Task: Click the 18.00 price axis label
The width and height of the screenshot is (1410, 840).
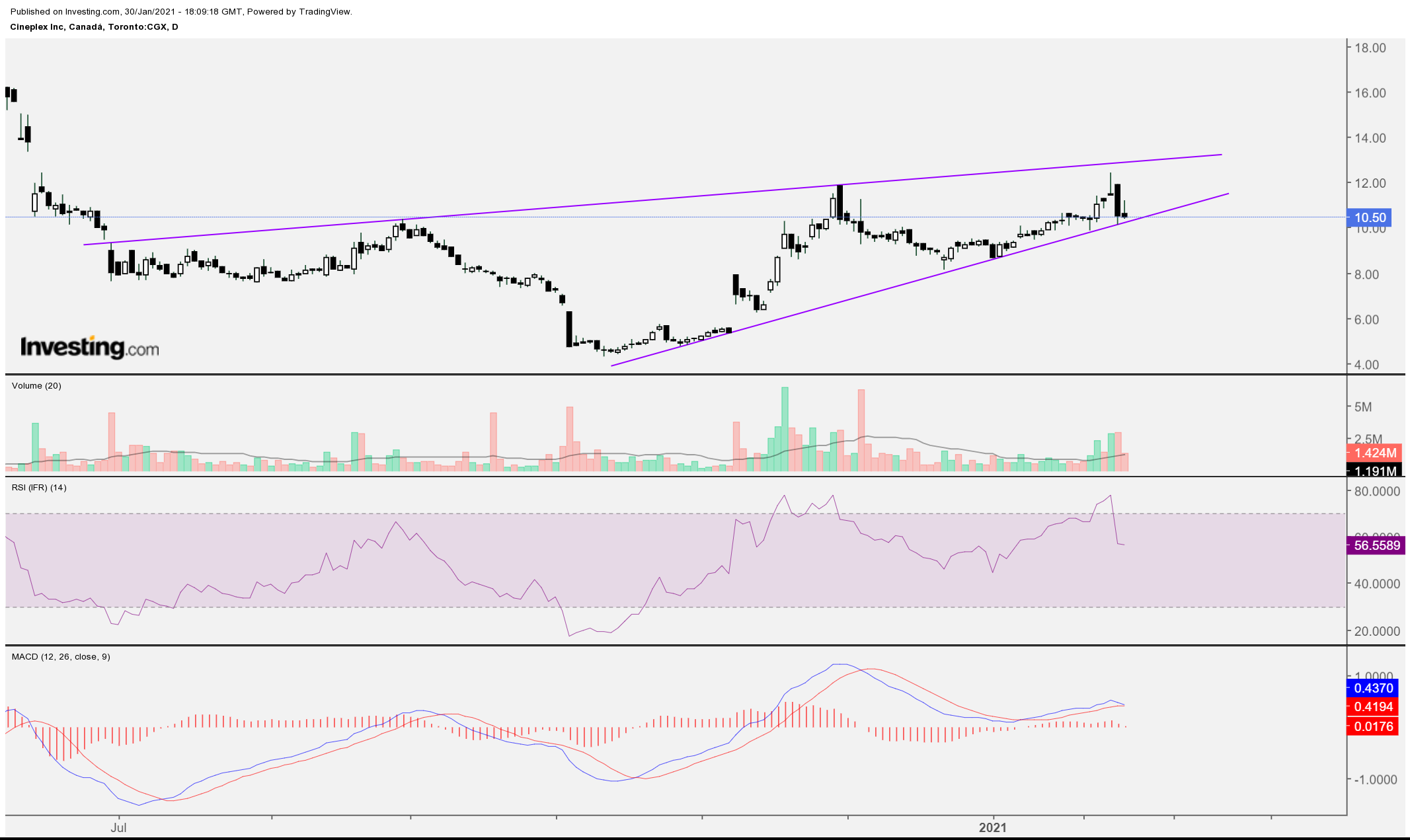Action: coord(1370,48)
